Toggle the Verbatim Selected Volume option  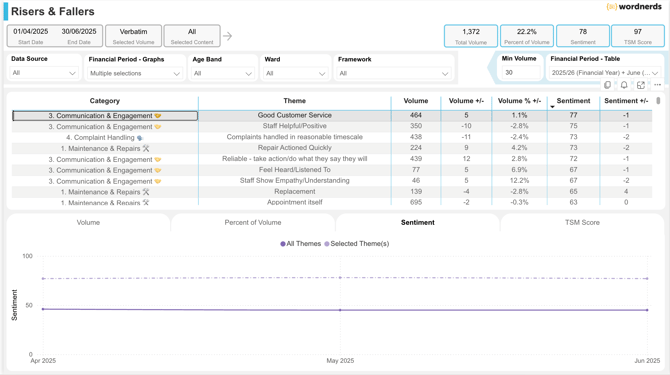[133, 36]
